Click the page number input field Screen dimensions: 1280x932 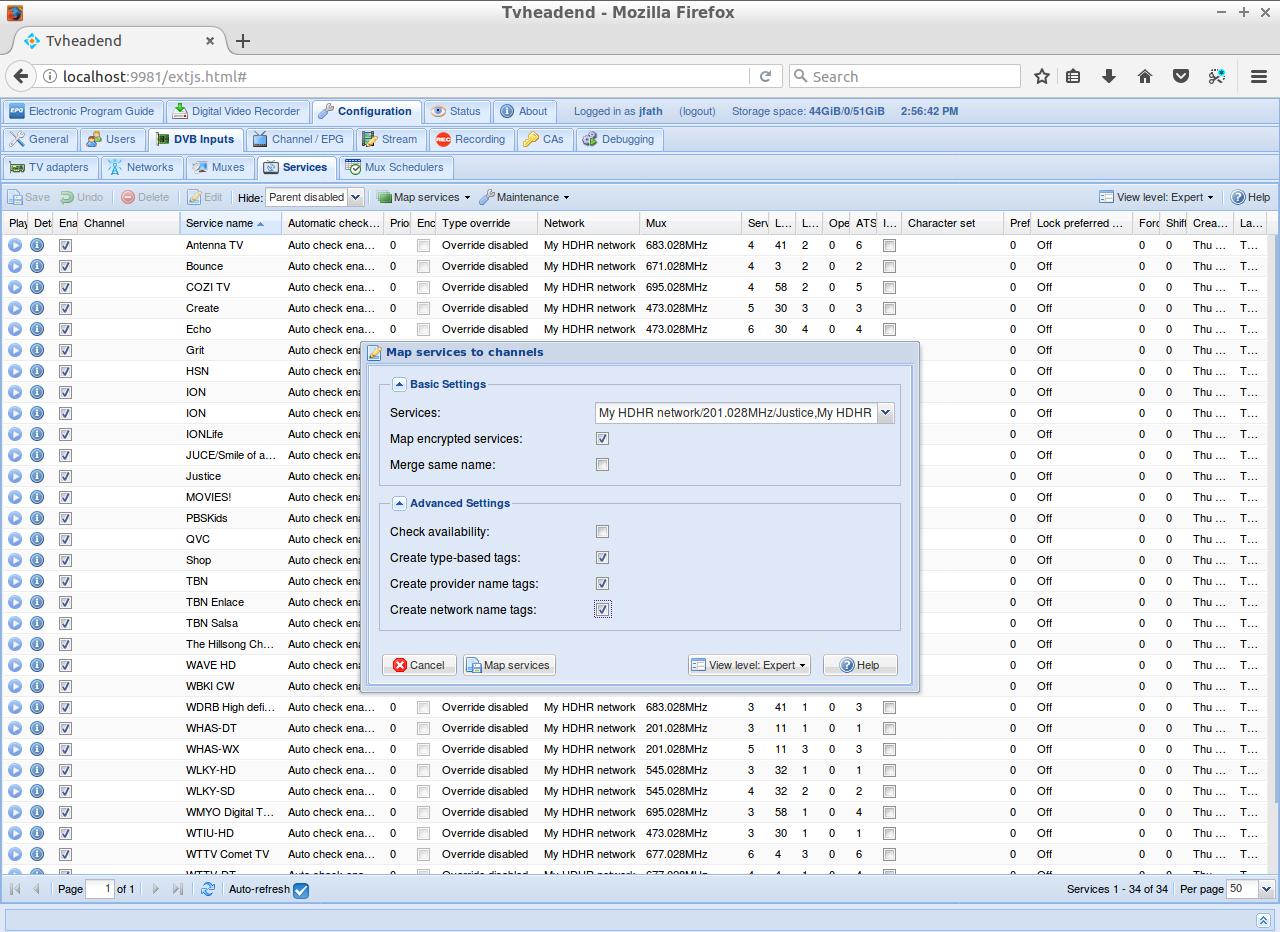99,889
